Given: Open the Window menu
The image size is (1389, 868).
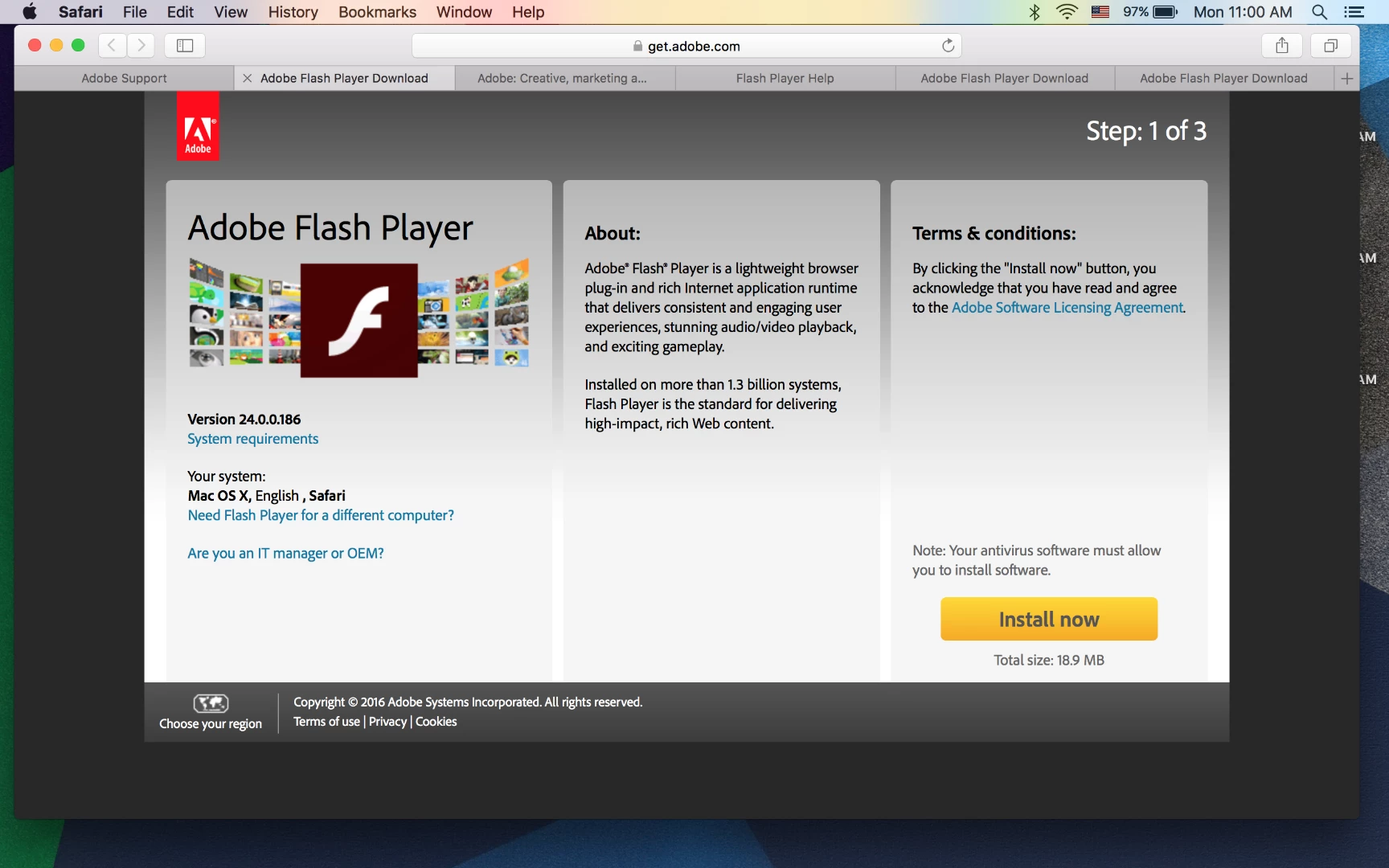Looking at the screenshot, I should click(x=464, y=11).
